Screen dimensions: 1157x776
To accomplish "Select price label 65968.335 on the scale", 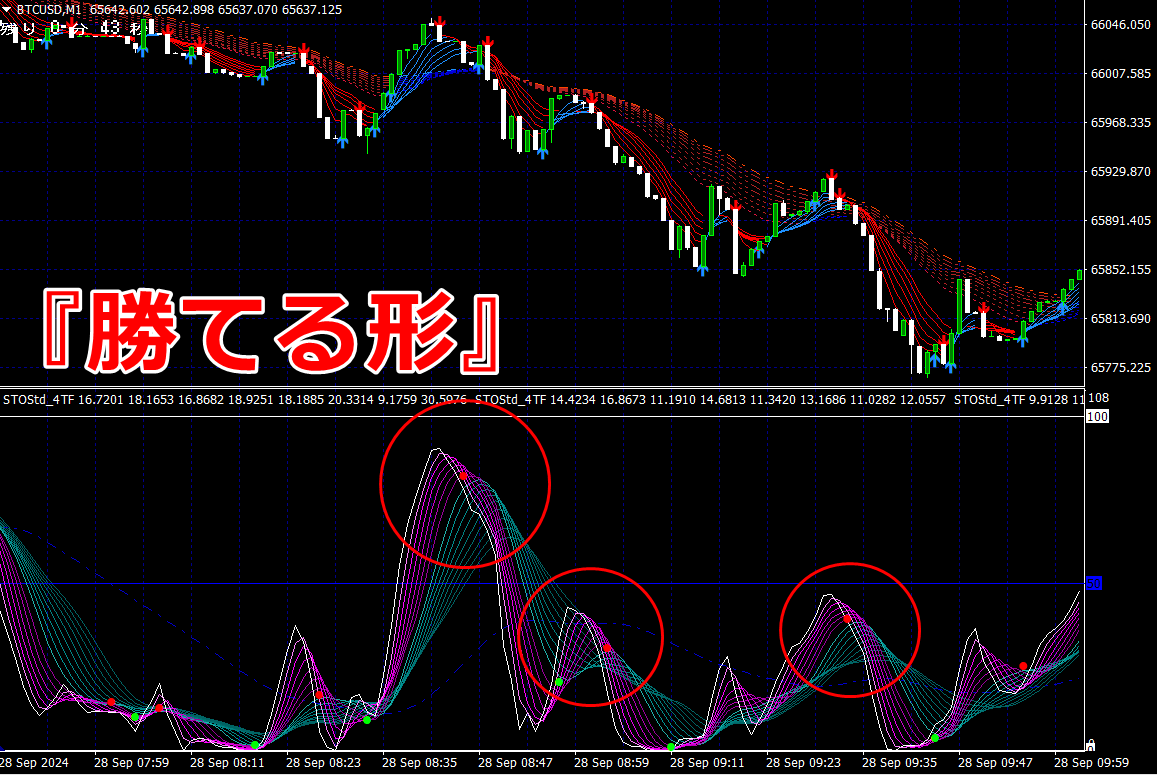I will click(x=1120, y=122).
